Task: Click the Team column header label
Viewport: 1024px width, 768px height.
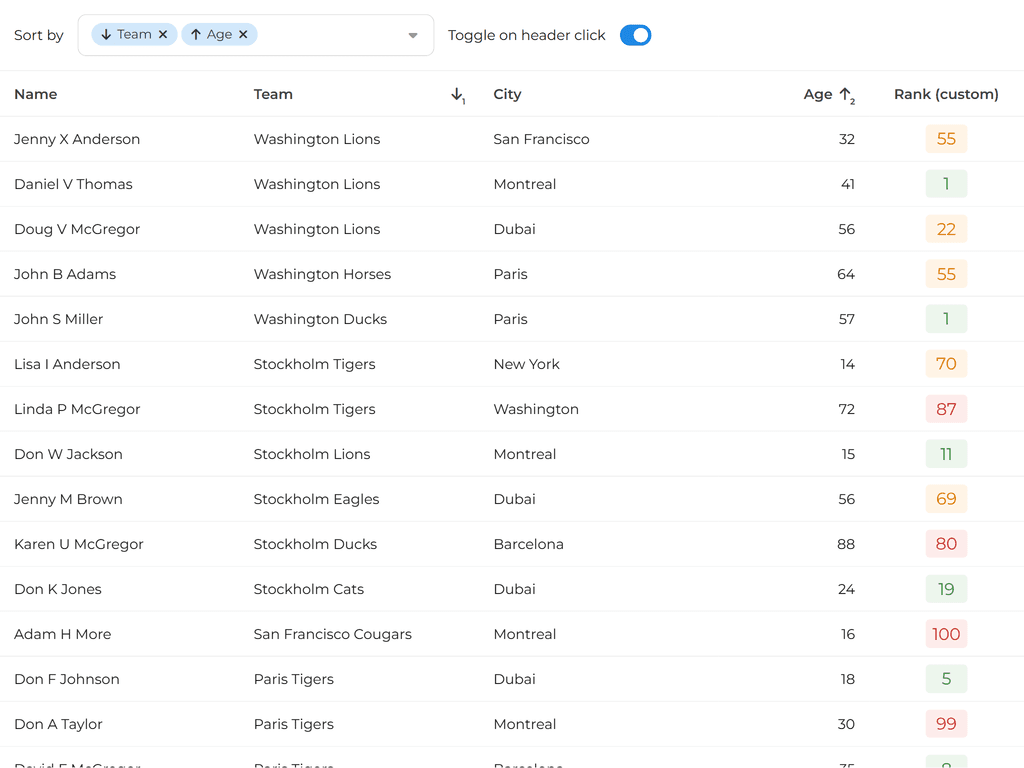Action: coord(273,94)
